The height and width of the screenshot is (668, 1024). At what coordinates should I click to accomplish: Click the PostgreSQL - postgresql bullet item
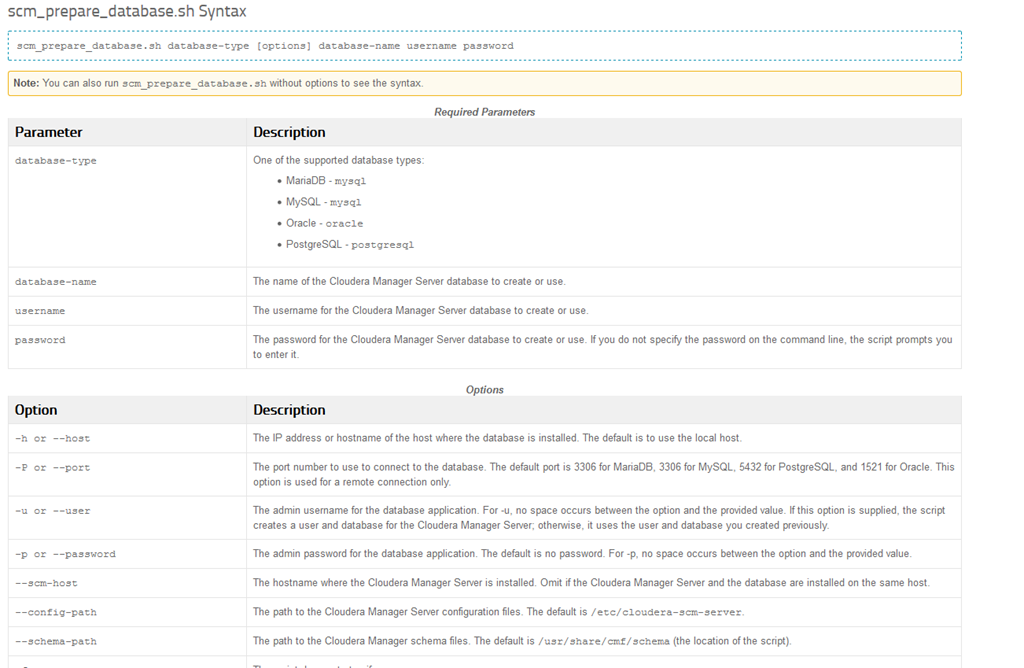click(x=349, y=244)
